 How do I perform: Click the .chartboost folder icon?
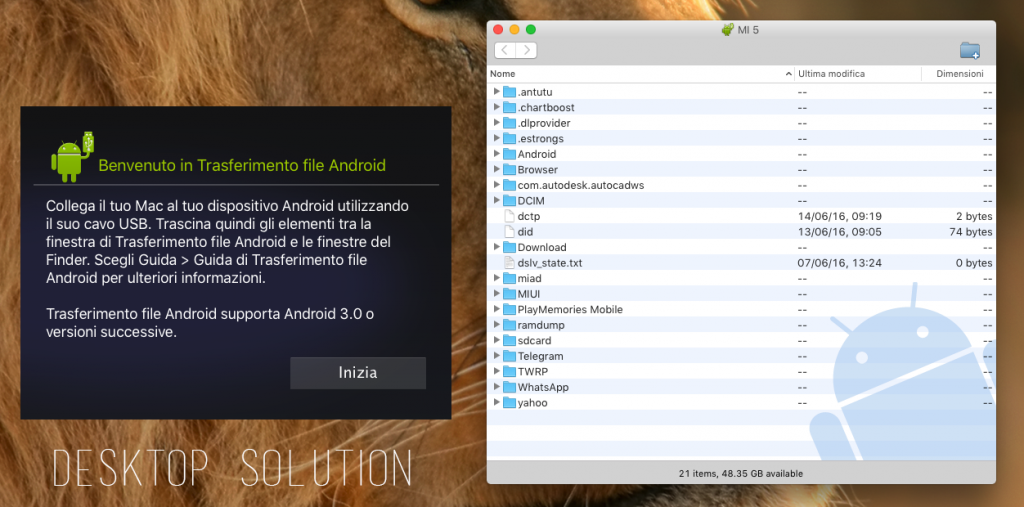click(x=509, y=107)
